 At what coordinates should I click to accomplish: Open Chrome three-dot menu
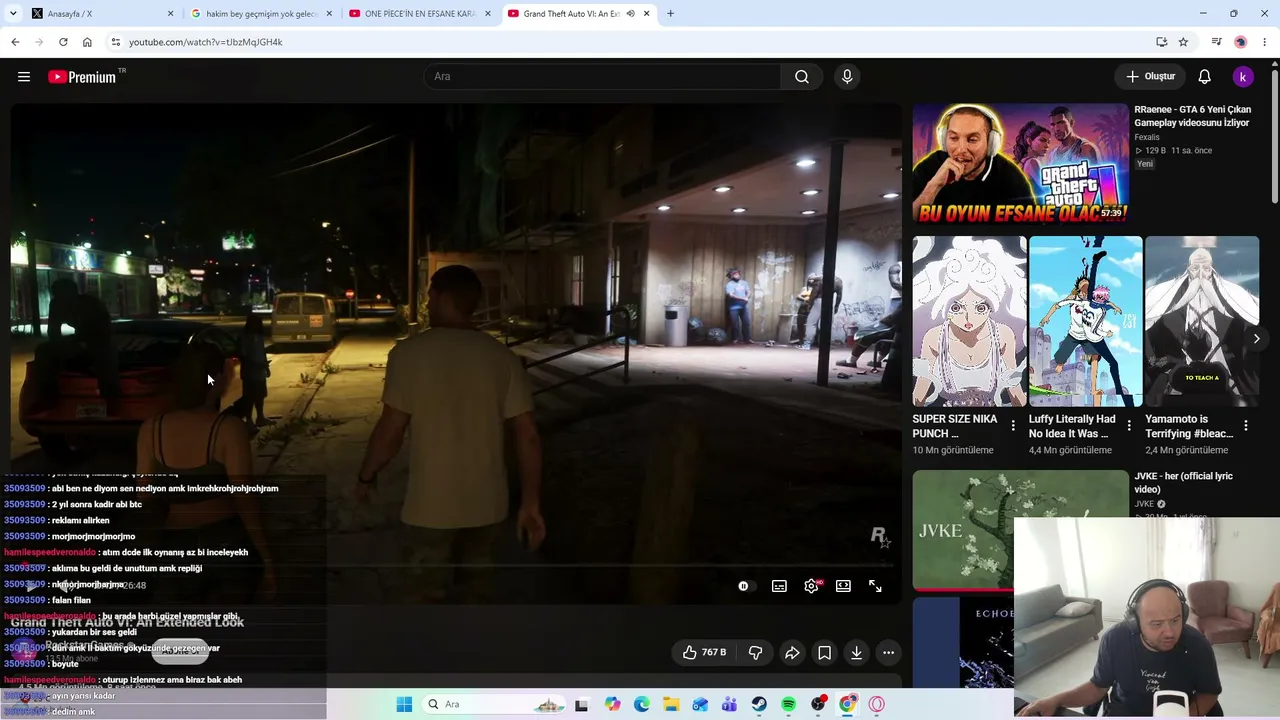(1265, 42)
